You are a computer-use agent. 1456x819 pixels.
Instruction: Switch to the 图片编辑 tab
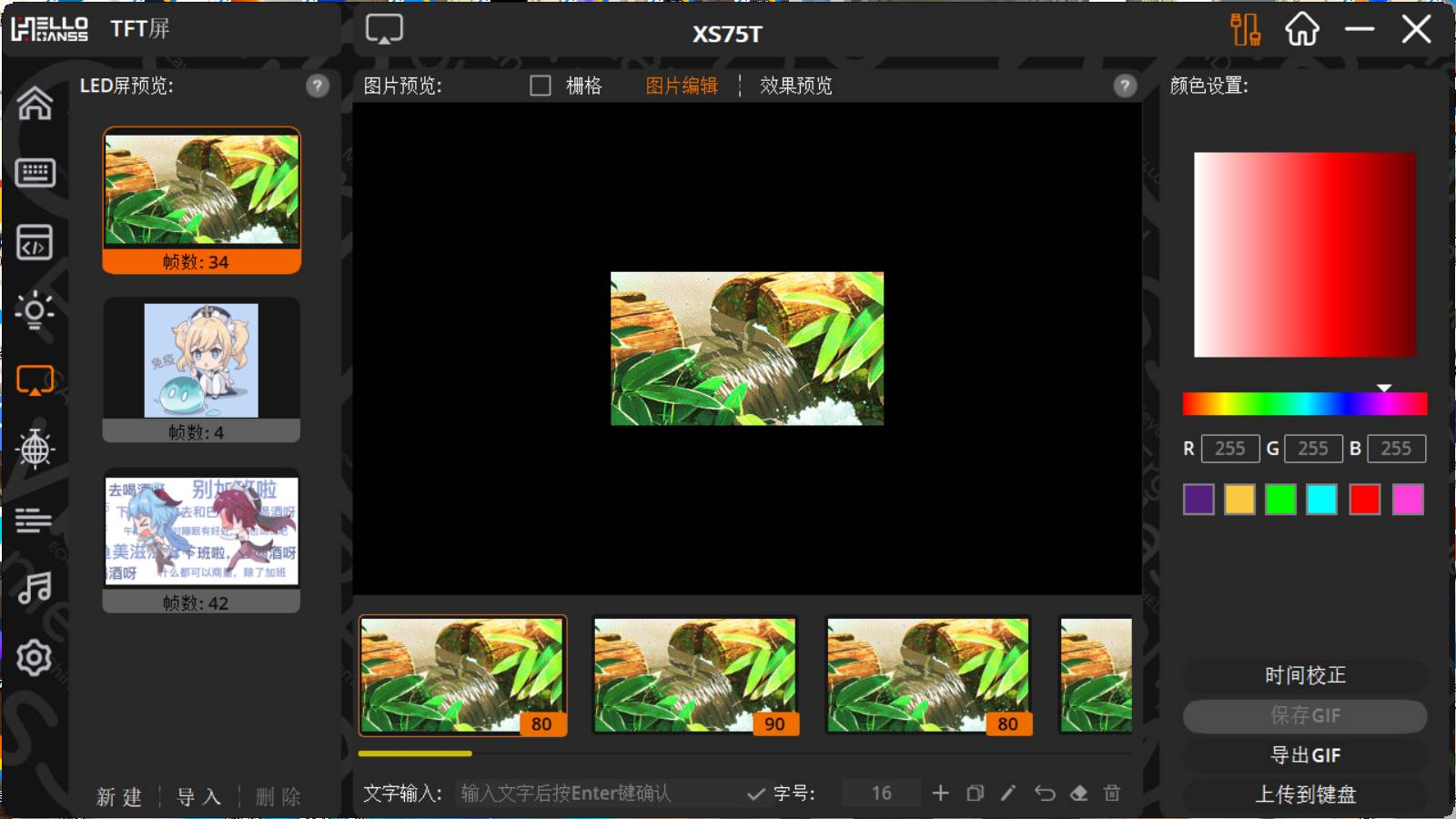(682, 86)
